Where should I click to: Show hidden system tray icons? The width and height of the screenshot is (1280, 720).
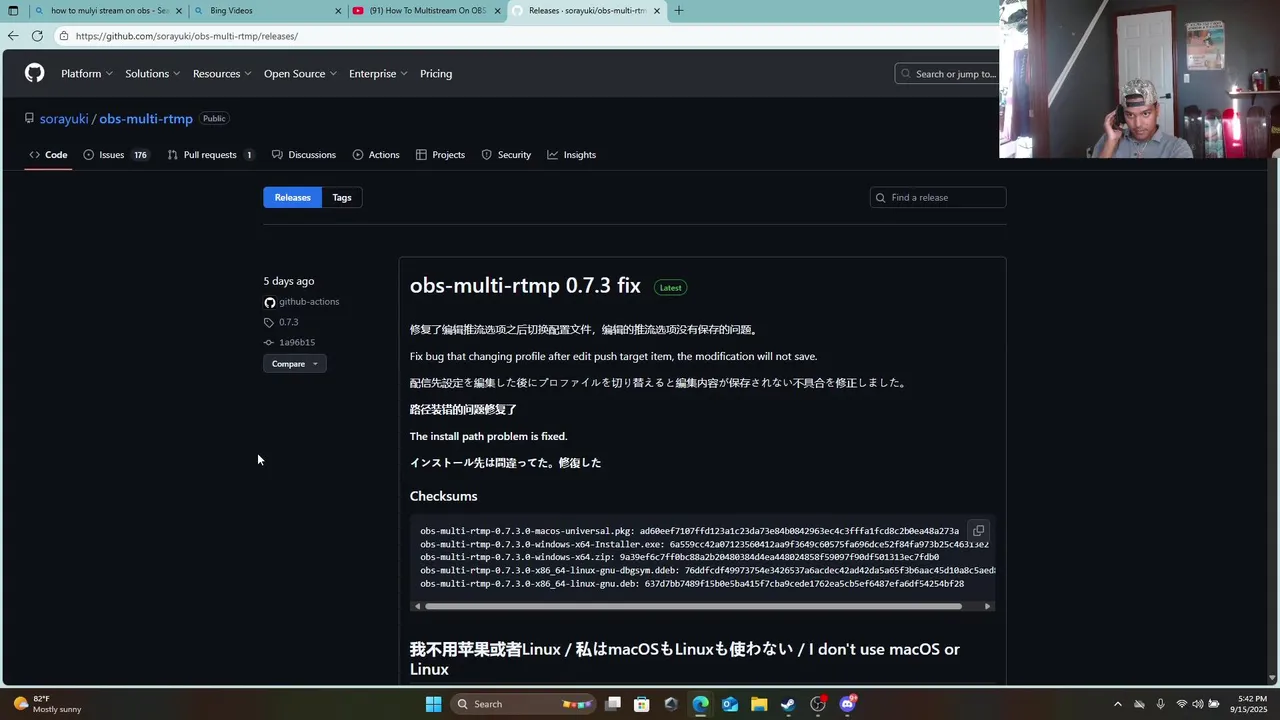point(1118,704)
